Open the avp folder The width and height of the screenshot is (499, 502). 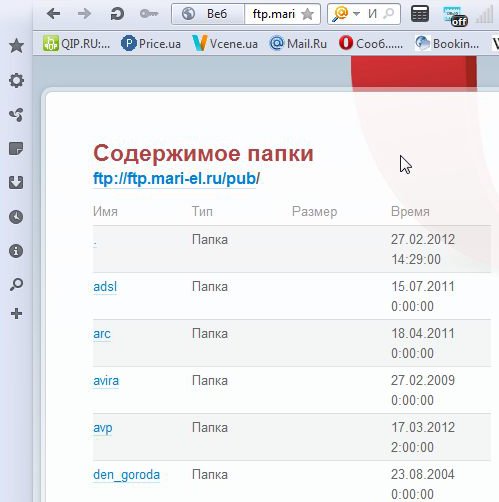tap(103, 428)
